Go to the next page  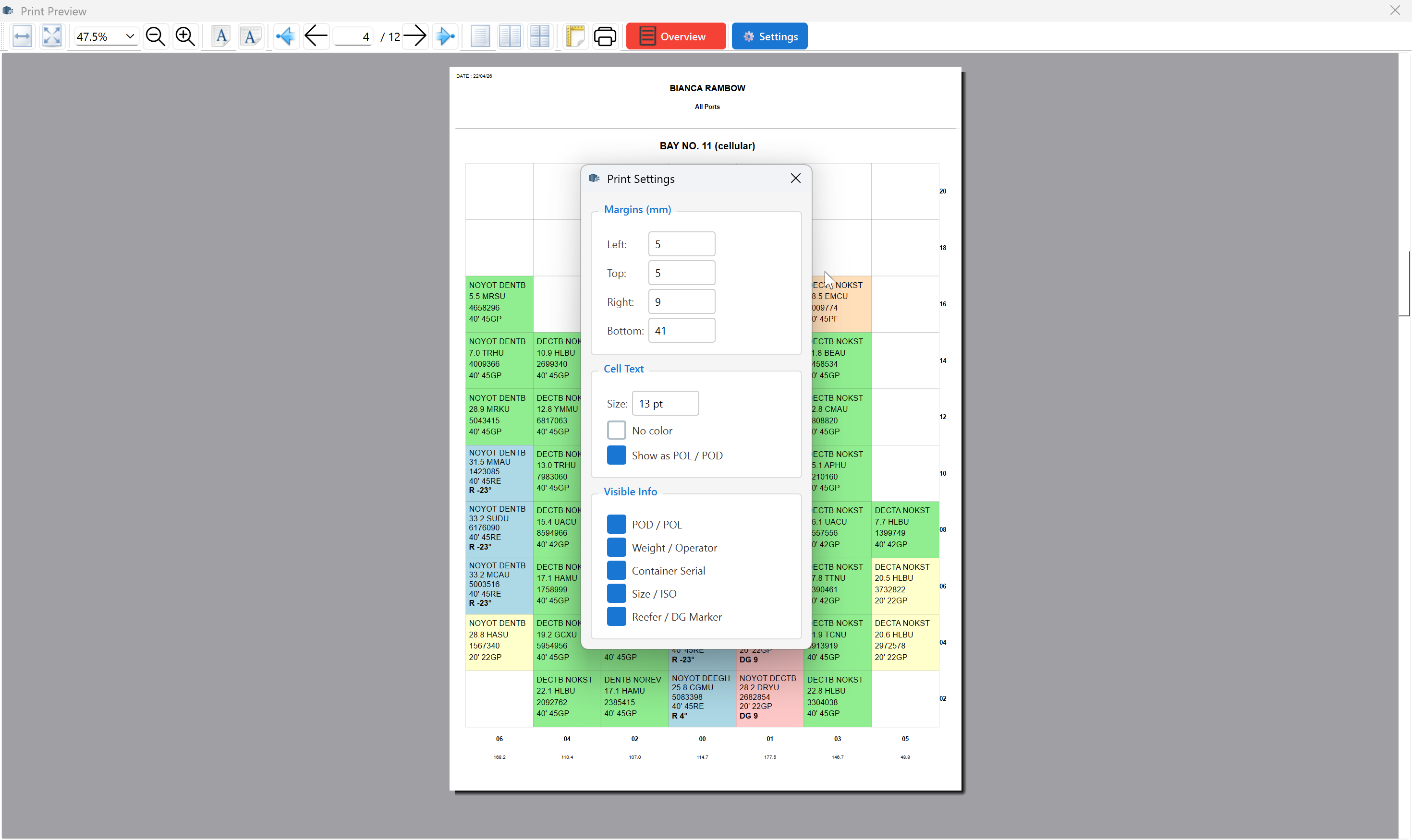(416, 37)
